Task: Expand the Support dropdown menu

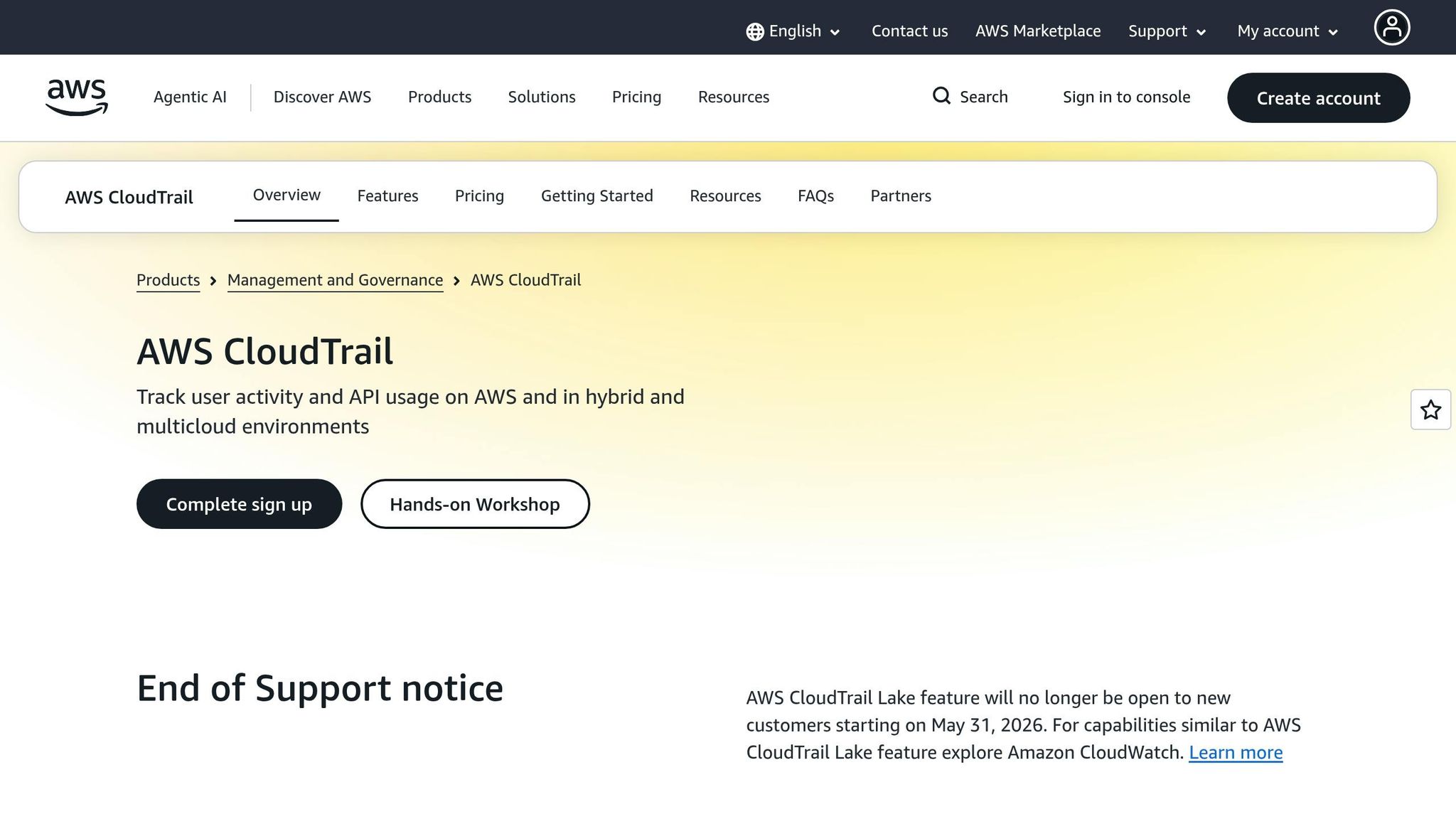Action: point(1167,31)
